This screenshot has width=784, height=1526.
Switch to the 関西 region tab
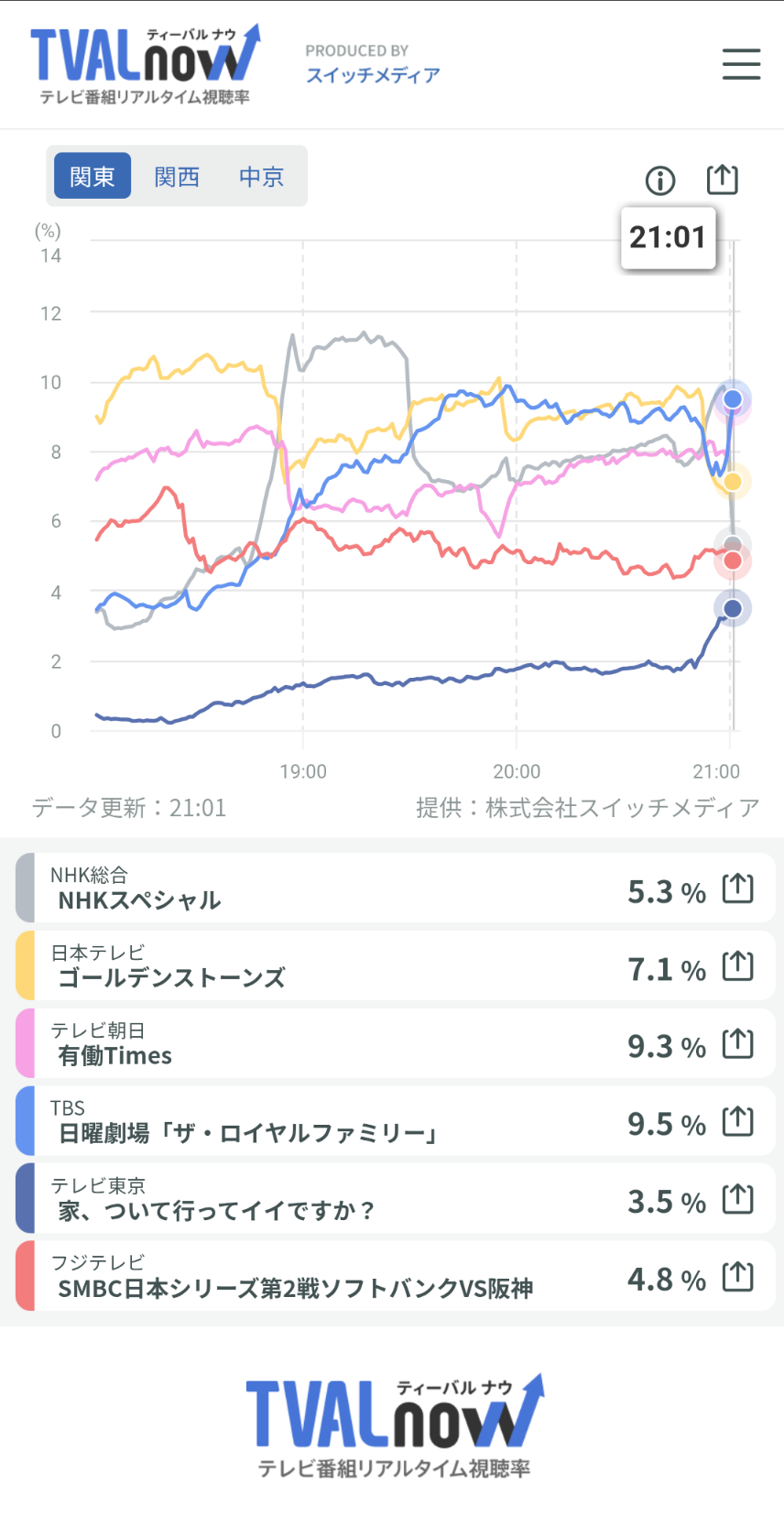pyautogui.click(x=177, y=176)
